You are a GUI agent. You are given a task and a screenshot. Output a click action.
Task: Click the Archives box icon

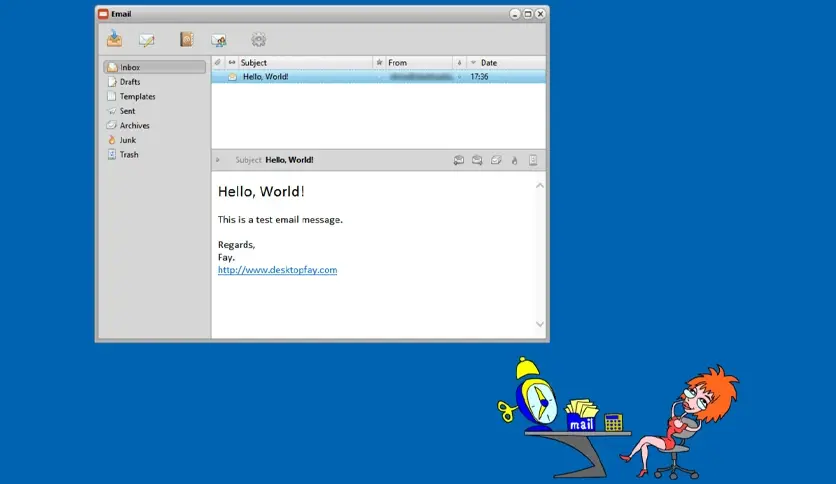pyautogui.click(x=111, y=125)
